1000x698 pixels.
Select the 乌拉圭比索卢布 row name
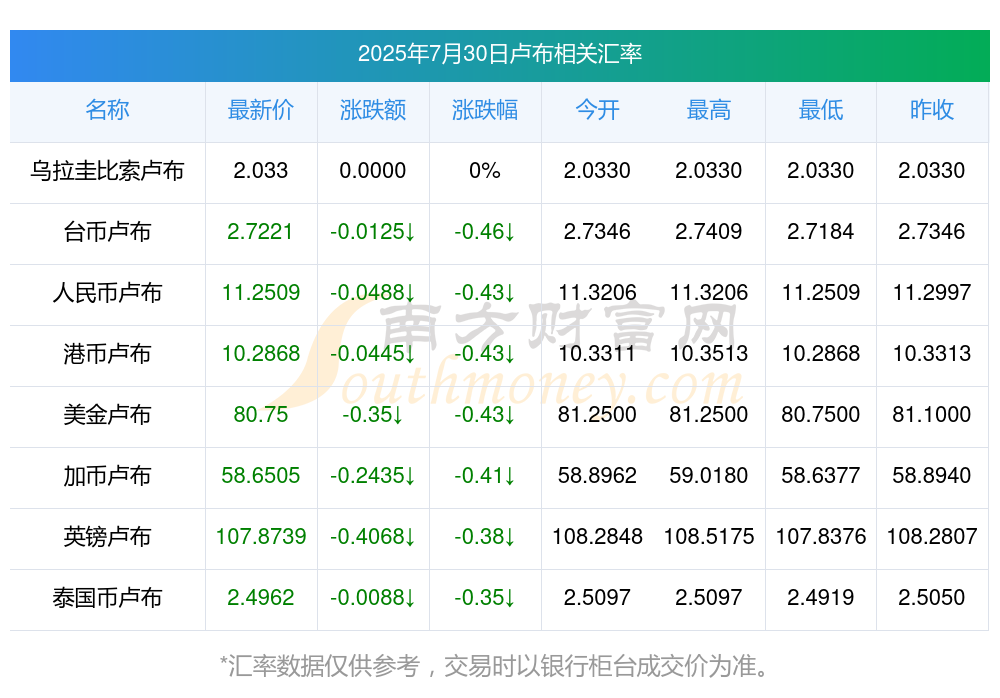(x=107, y=171)
